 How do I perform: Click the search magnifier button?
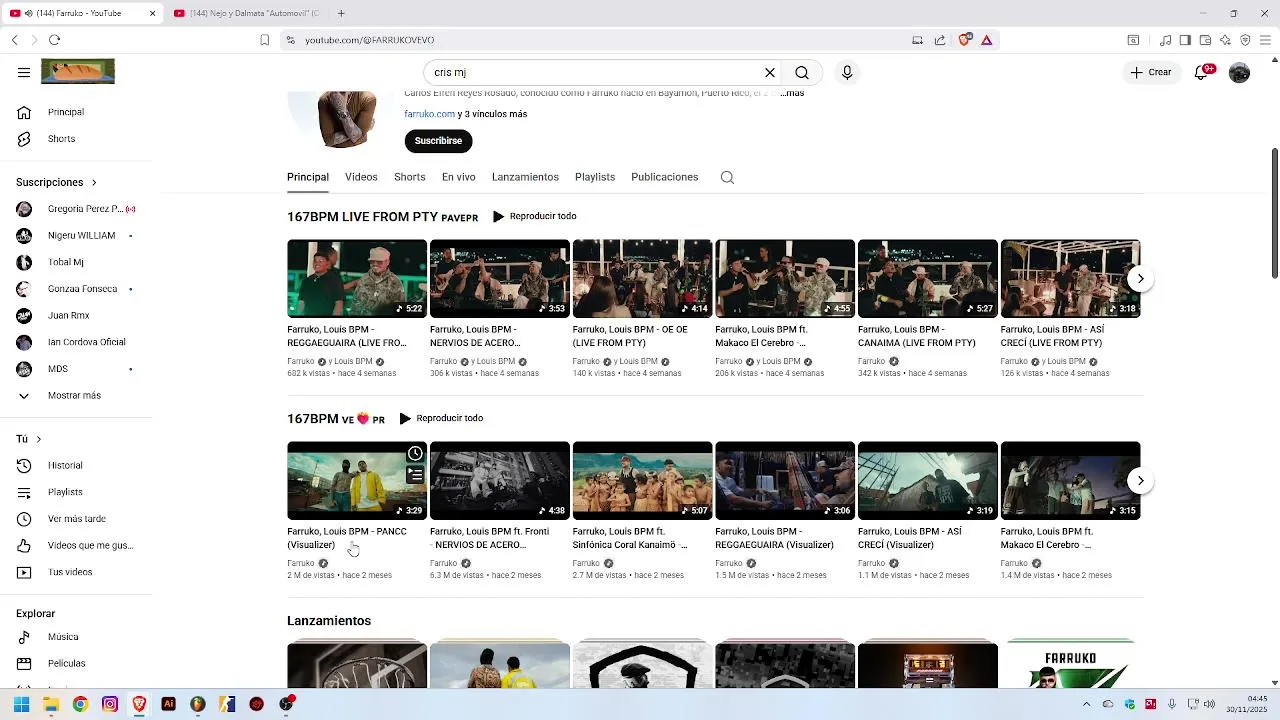[802, 72]
